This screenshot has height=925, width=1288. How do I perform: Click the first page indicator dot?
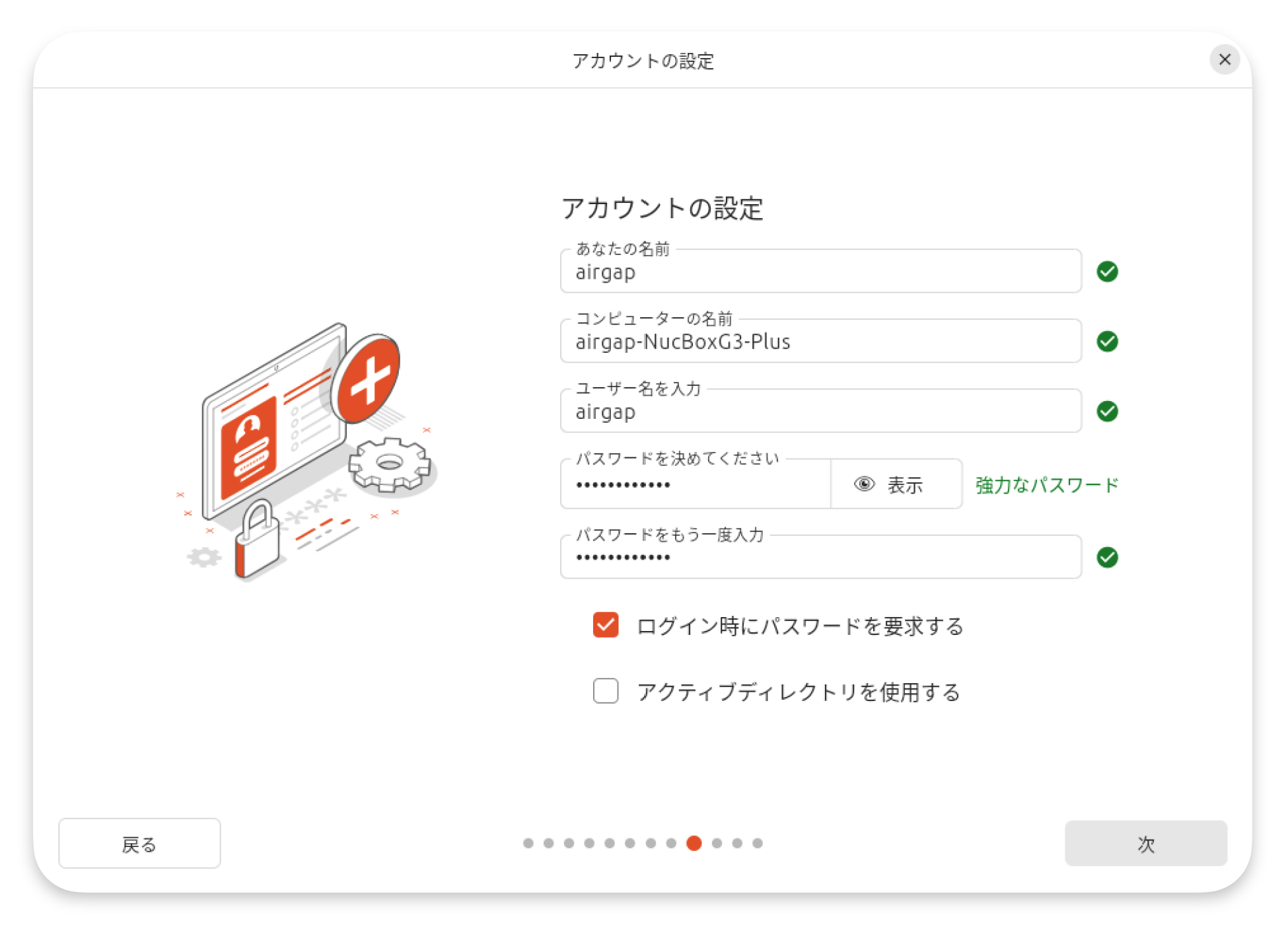[x=528, y=843]
